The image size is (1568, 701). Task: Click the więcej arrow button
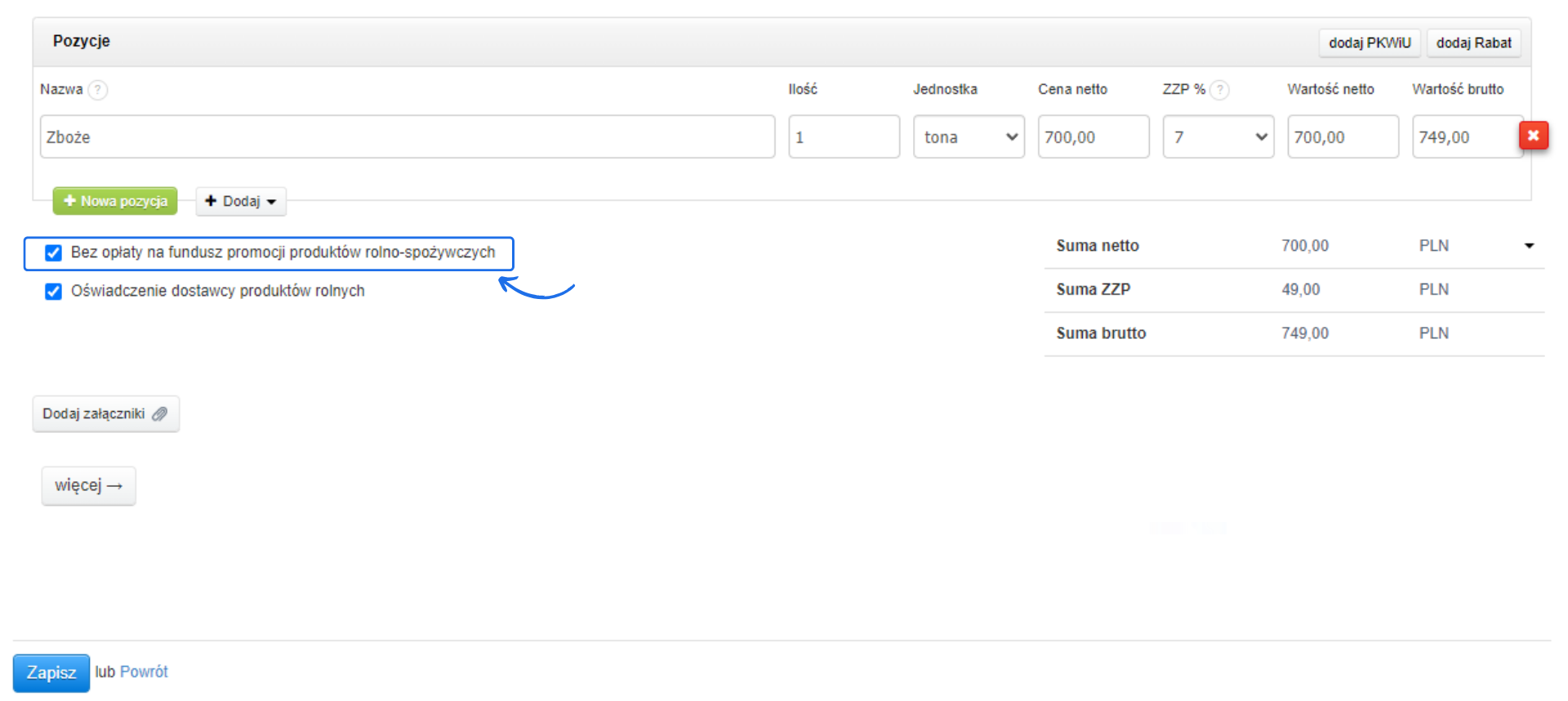(x=88, y=486)
